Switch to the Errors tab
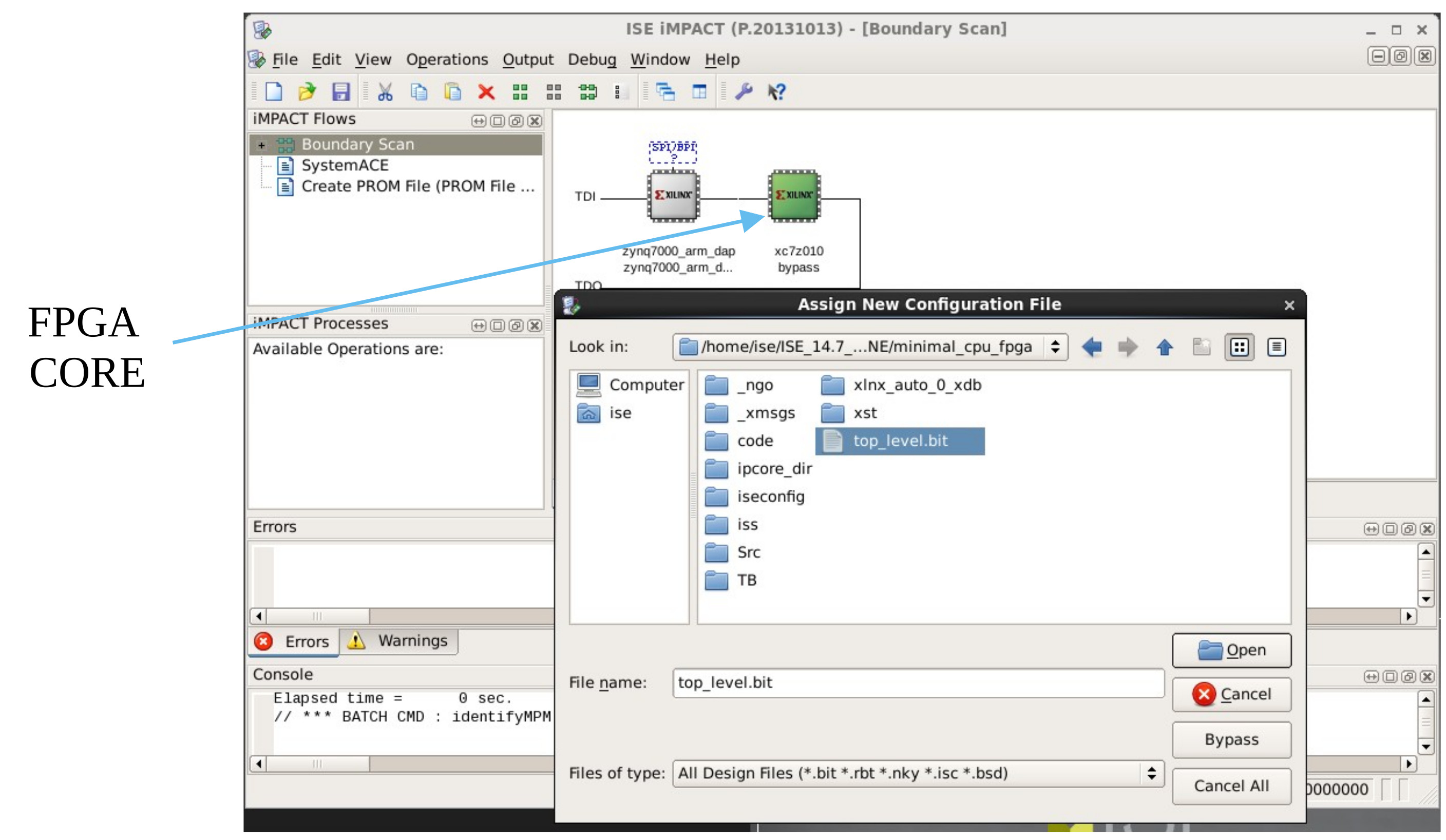 293,642
